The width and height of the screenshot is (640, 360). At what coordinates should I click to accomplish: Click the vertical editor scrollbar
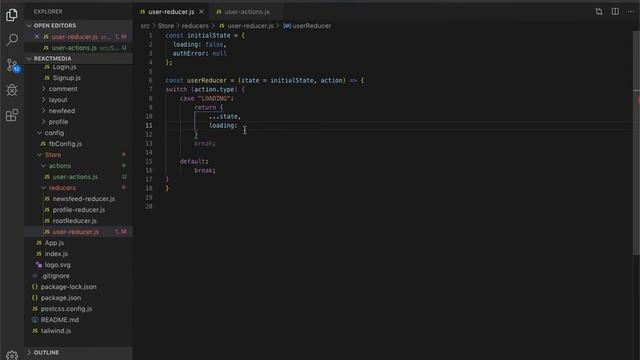click(636, 143)
